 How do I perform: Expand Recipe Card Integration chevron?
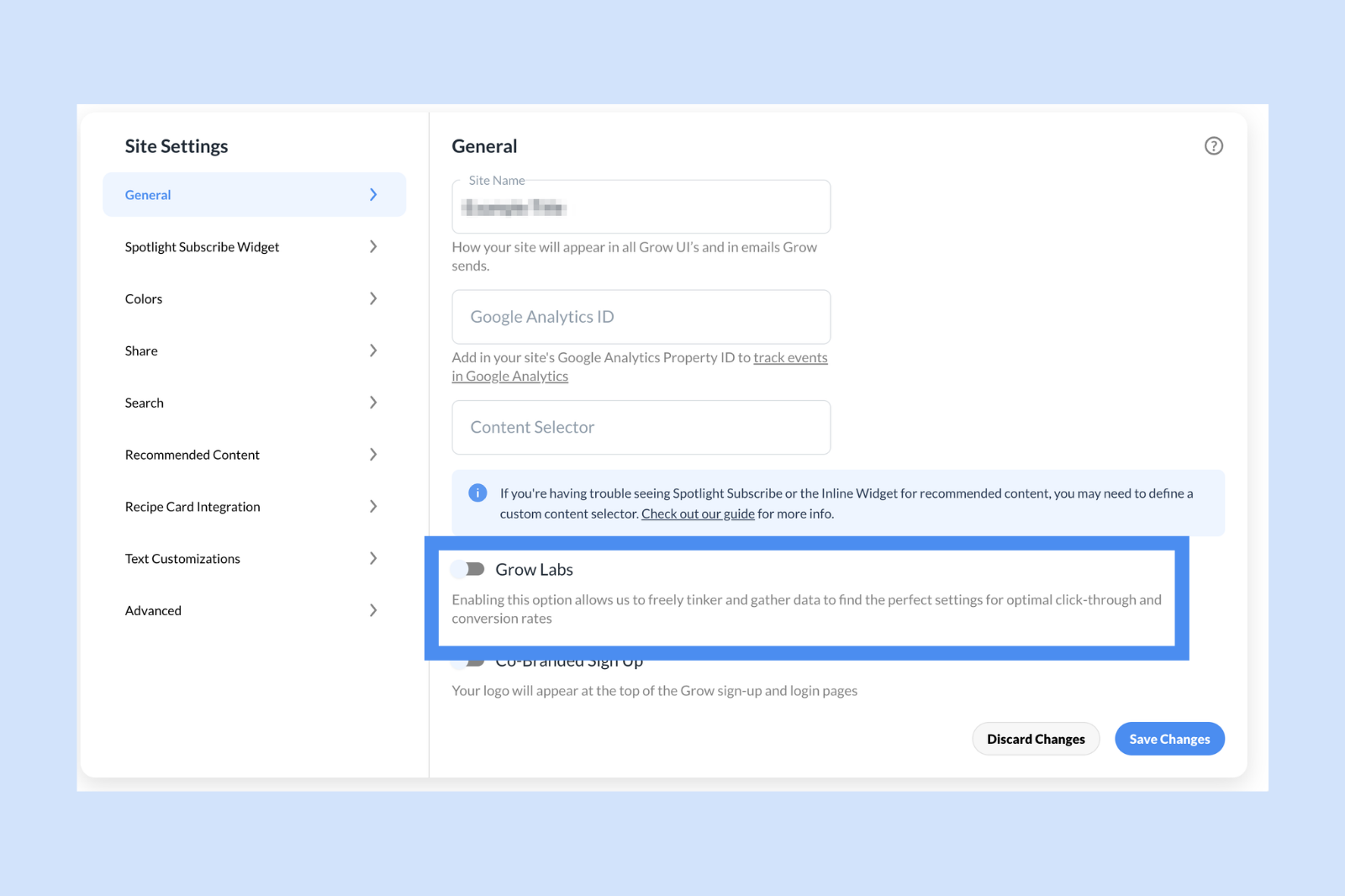click(373, 506)
